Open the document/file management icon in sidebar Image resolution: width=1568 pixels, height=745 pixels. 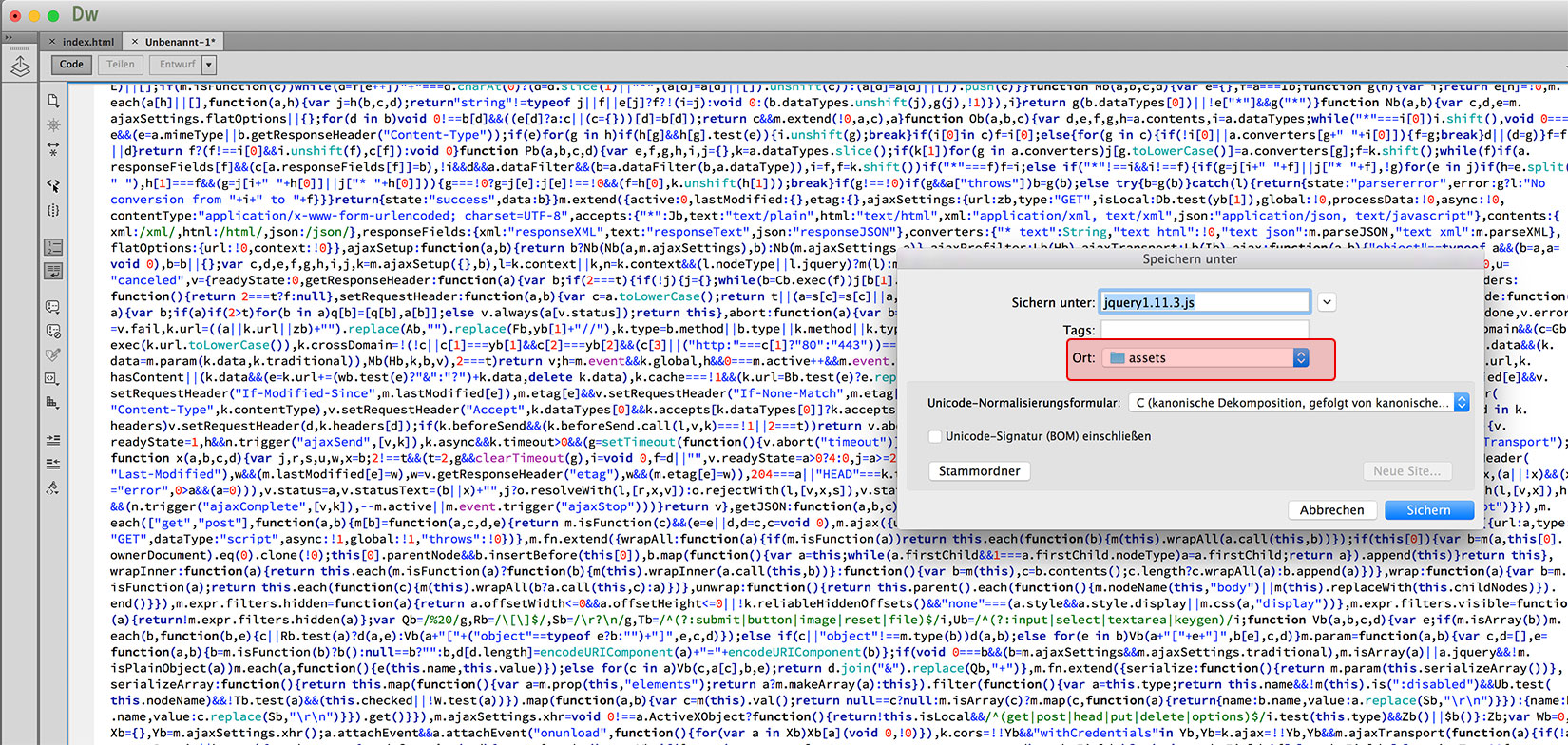[x=53, y=101]
